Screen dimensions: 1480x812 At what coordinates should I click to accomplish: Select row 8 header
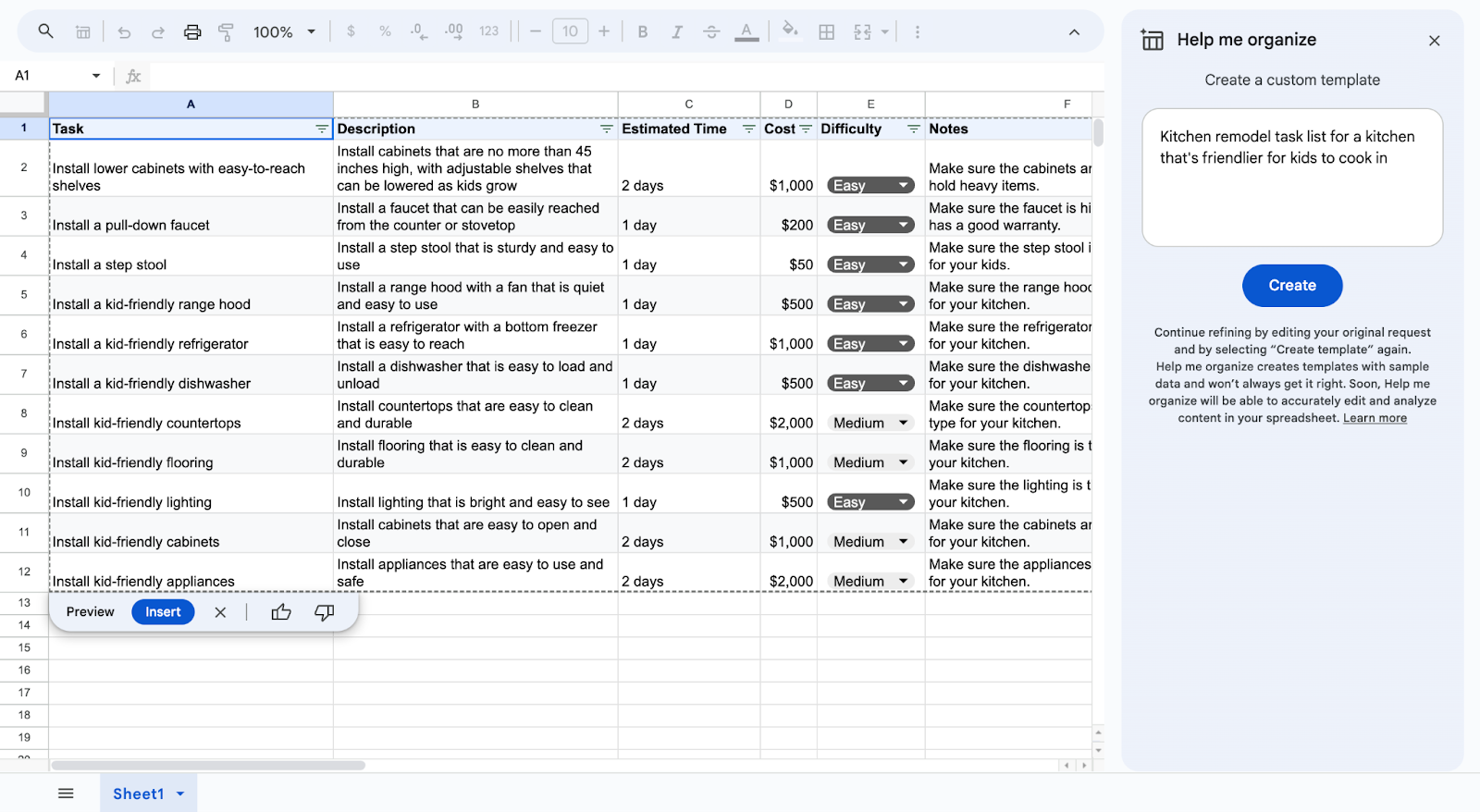(24, 413)
